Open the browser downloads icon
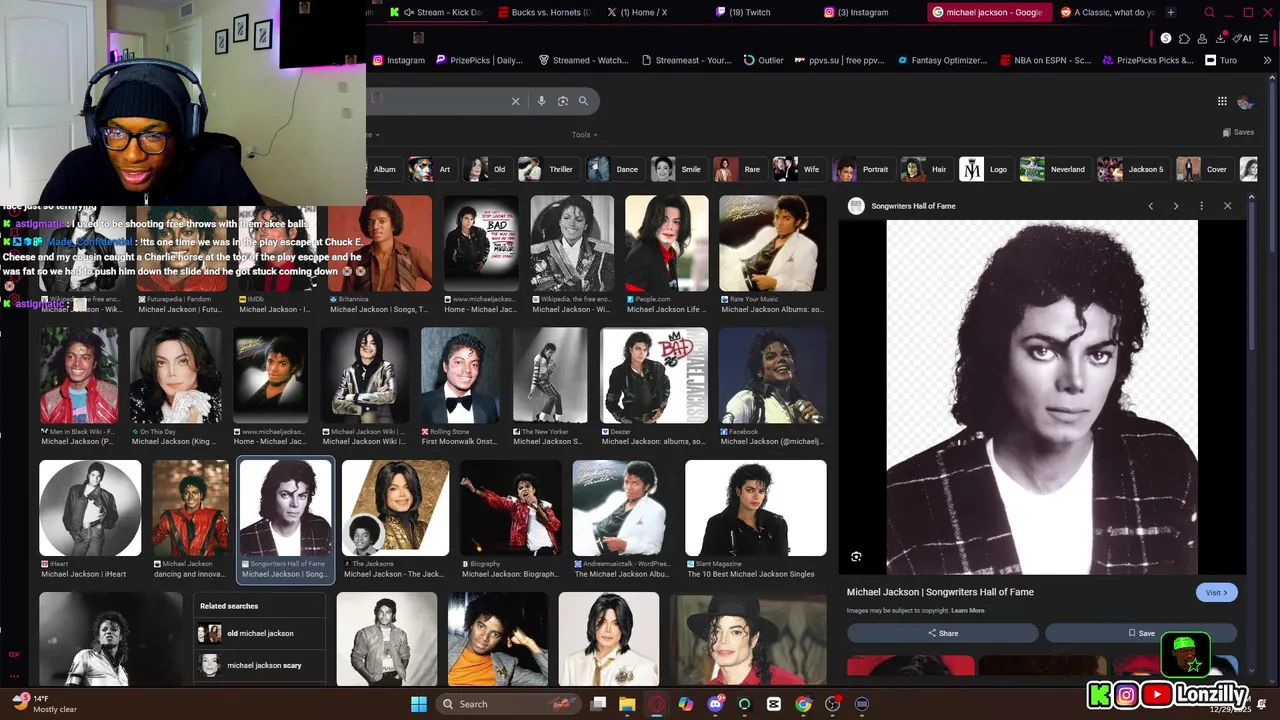The height and width of the screenshot is (720, 1280). (x=1221, y=38)
